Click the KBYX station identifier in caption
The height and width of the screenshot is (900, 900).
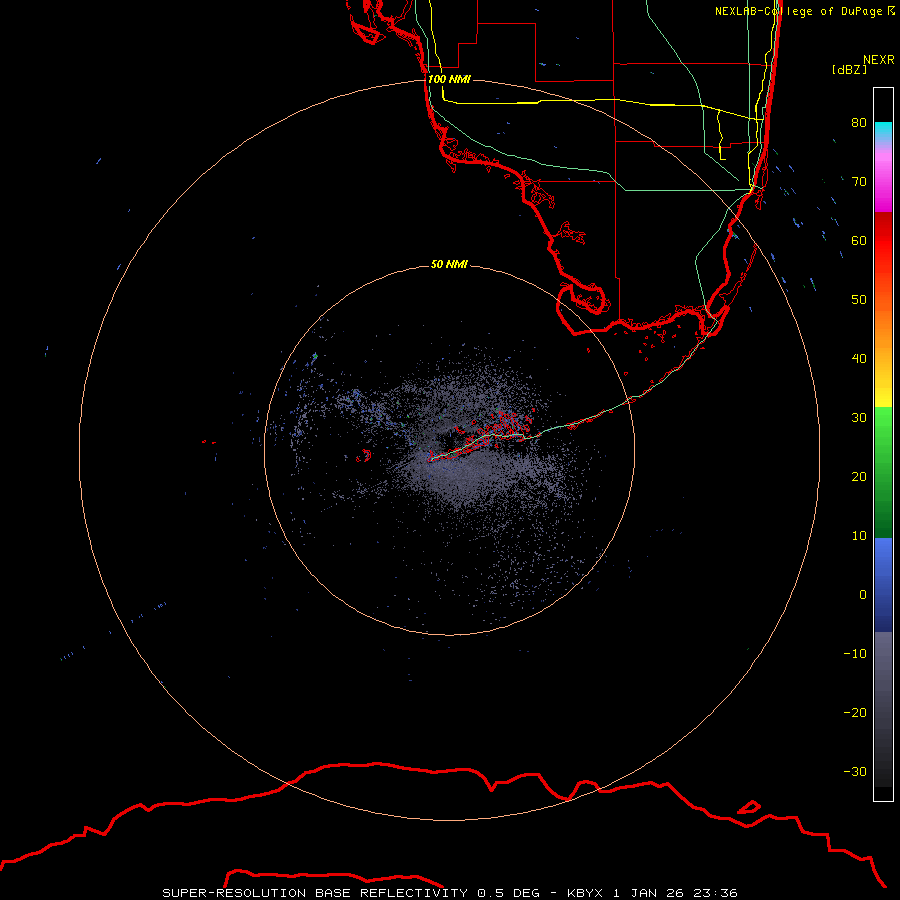(584, 893)
